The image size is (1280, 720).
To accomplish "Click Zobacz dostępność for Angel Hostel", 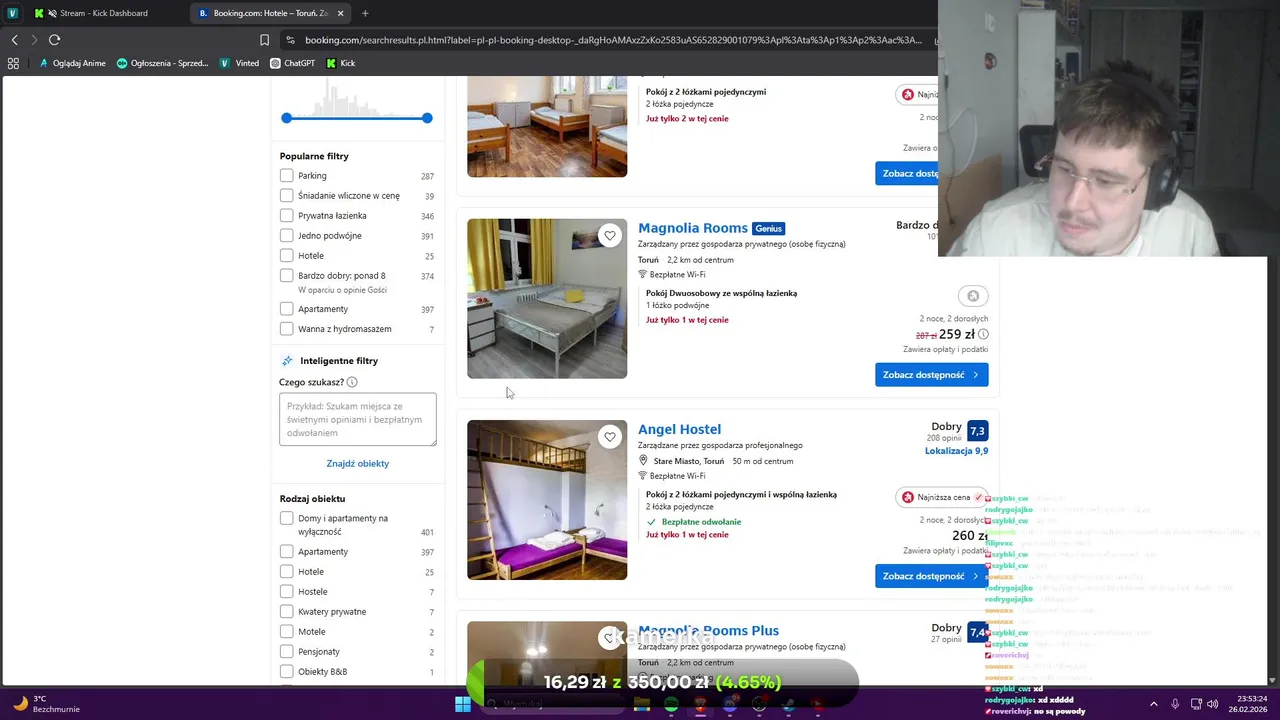I will click(x=931, y=576).
